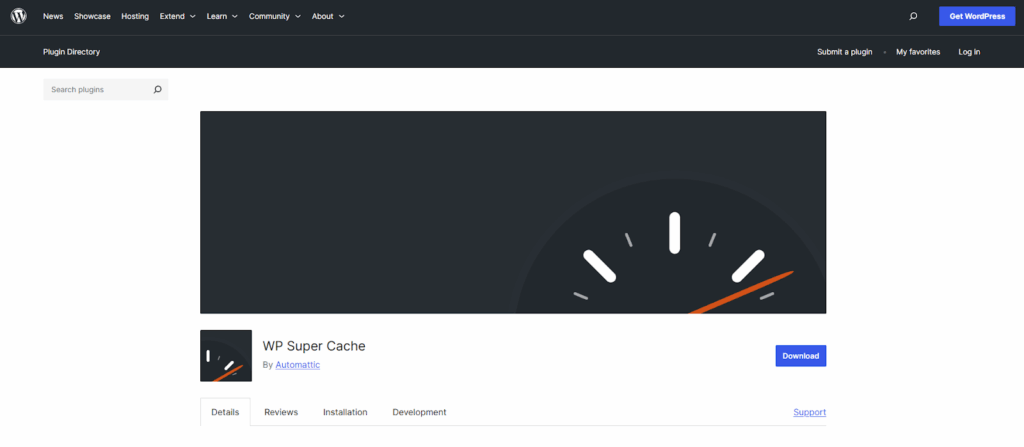Click the blue Download button
1024x447 pixels.
point(801,356)
